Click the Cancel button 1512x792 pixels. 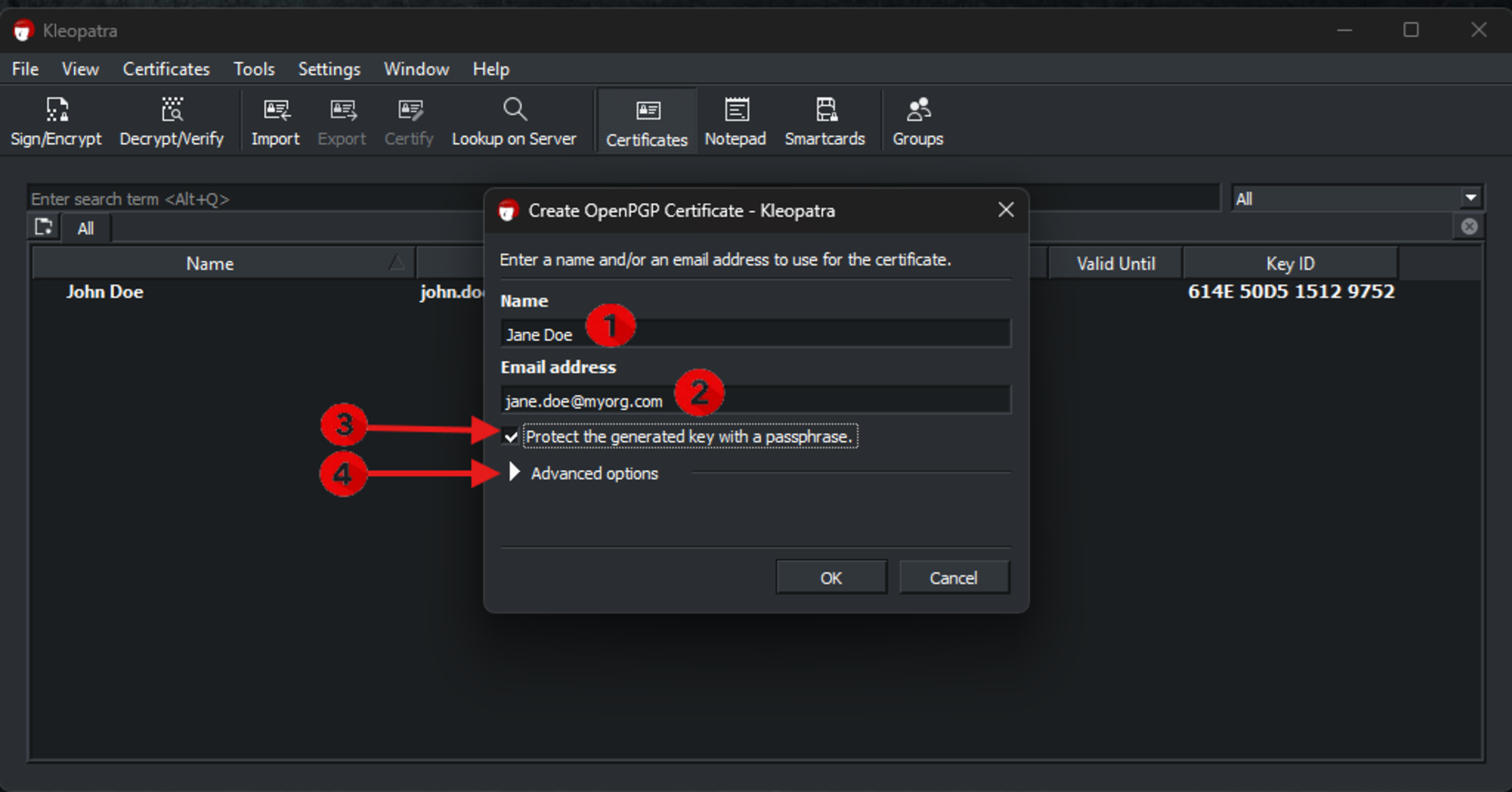(x=954, y=578)
